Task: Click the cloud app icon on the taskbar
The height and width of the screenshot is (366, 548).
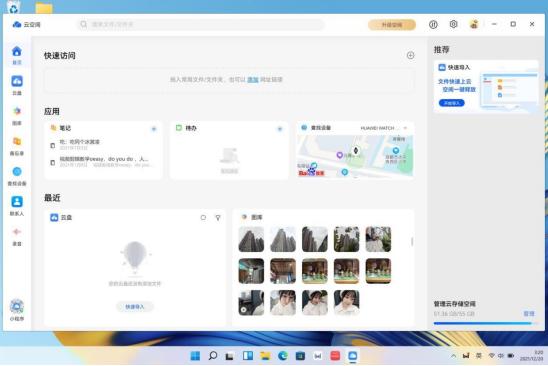Action: (x=353, y=356)
